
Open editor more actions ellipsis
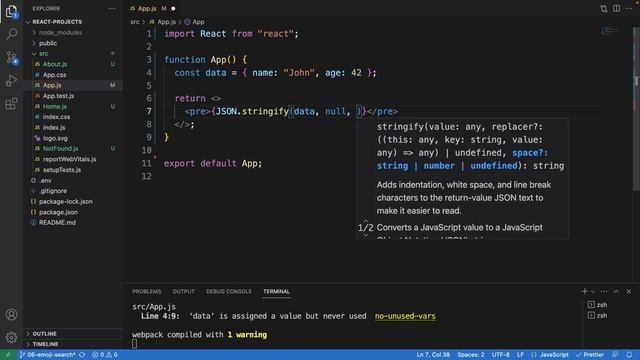629,9
